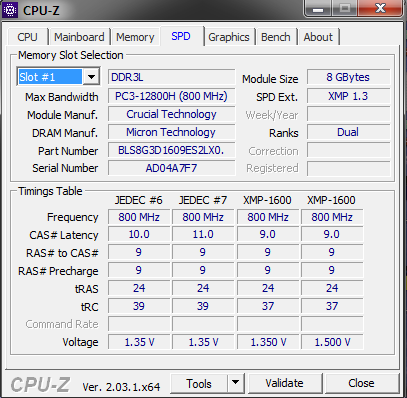Click the JEDEC #6 tRAS value 24
The width and height of the screenshot is (407, 398).
pos(139,288)
